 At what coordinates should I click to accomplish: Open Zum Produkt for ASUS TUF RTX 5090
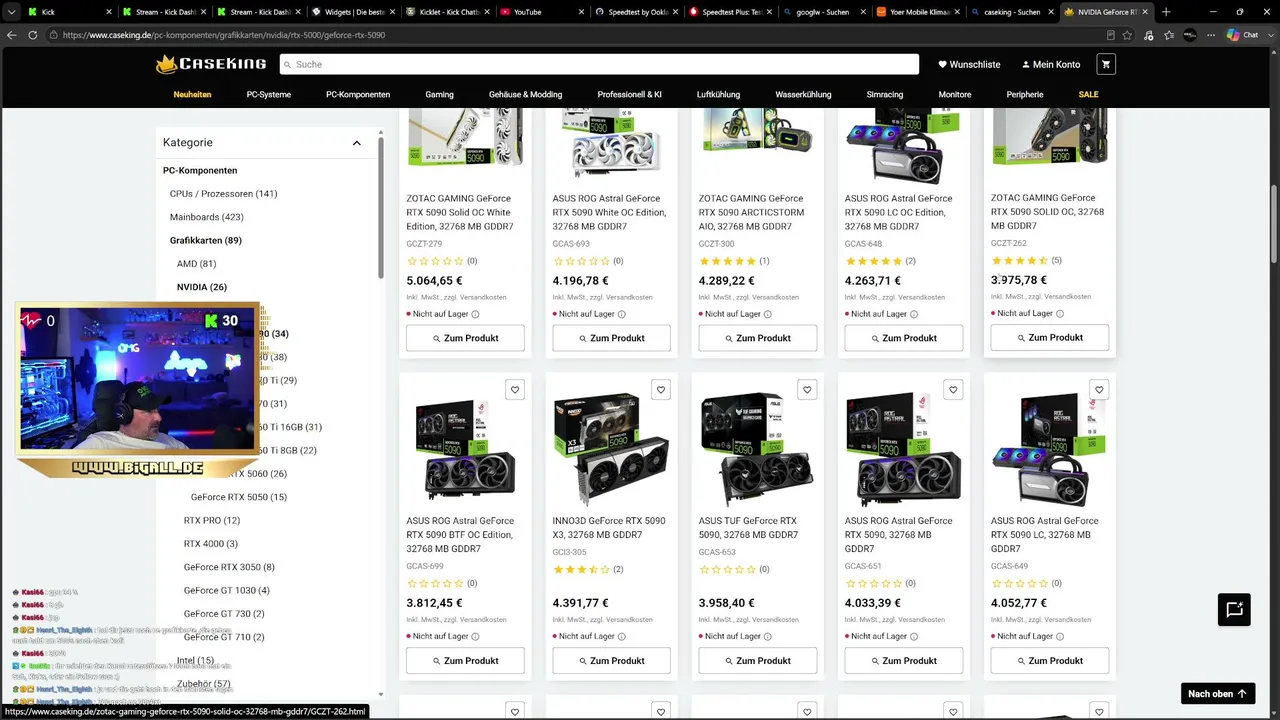[757, 661]
